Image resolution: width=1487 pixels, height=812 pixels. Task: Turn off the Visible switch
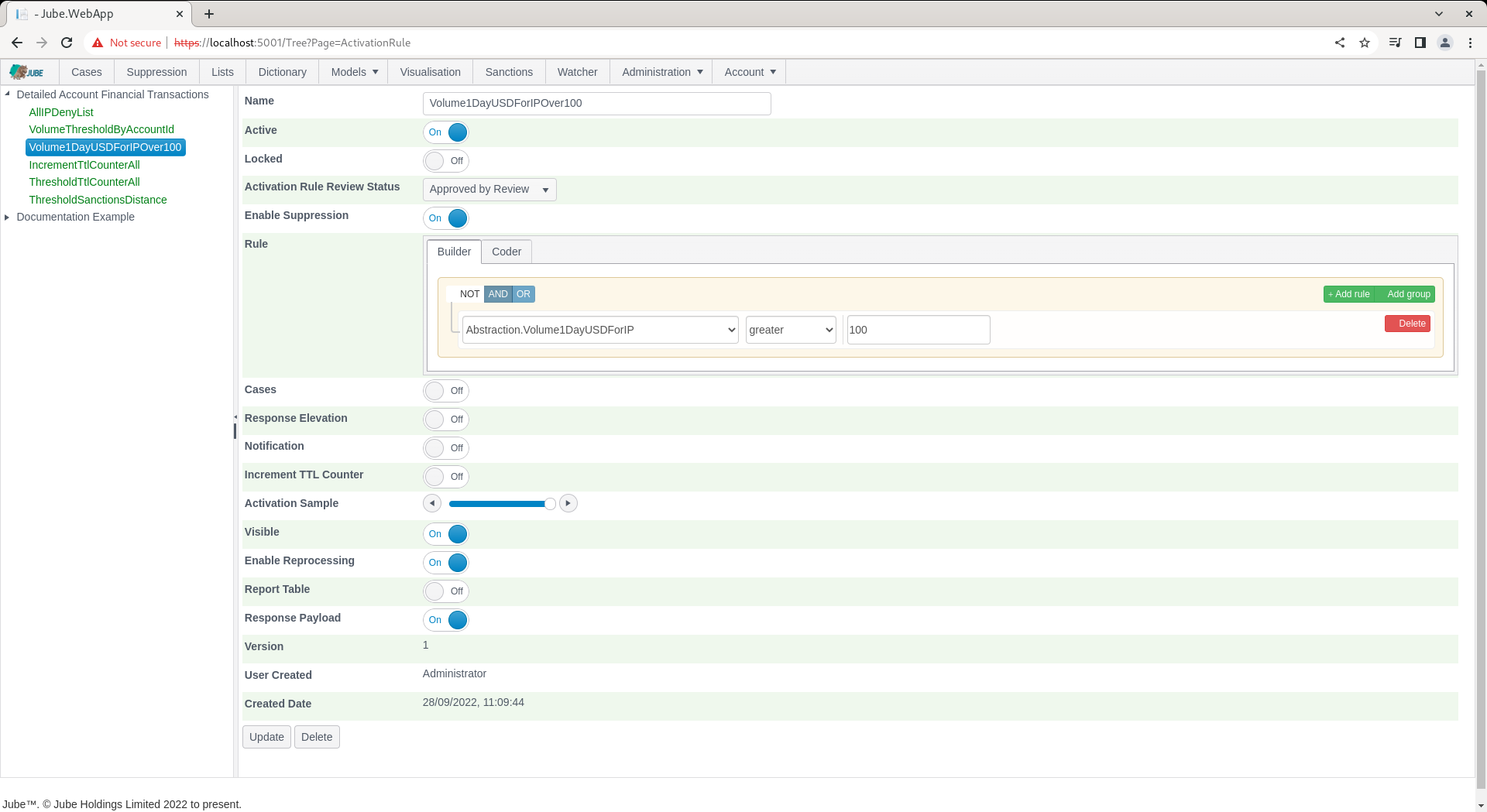[x=446, y=534]
